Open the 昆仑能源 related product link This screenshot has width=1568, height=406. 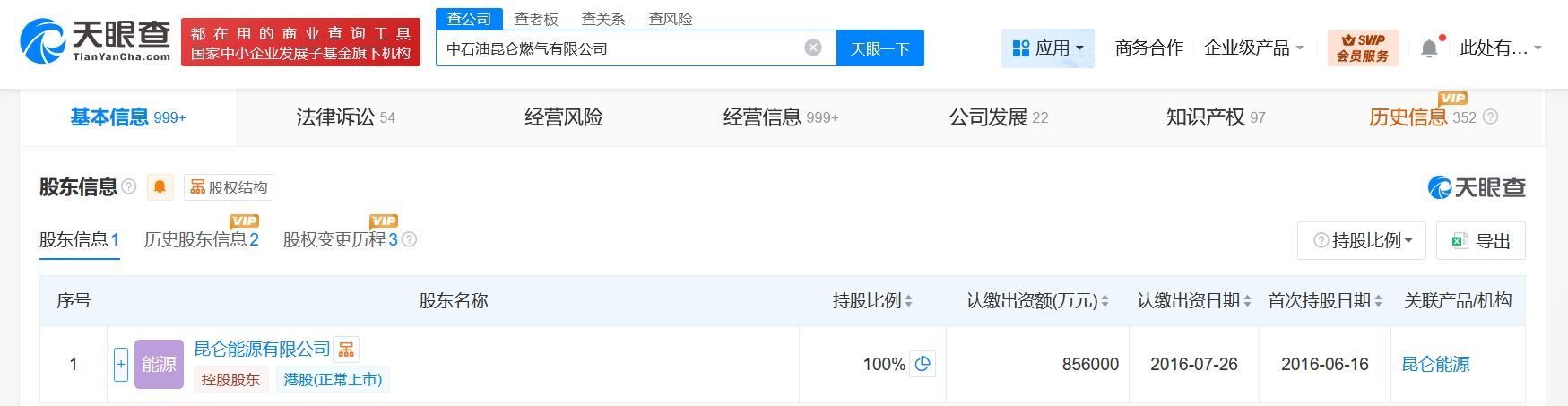pyautogui.click(x=1435, y=364)
